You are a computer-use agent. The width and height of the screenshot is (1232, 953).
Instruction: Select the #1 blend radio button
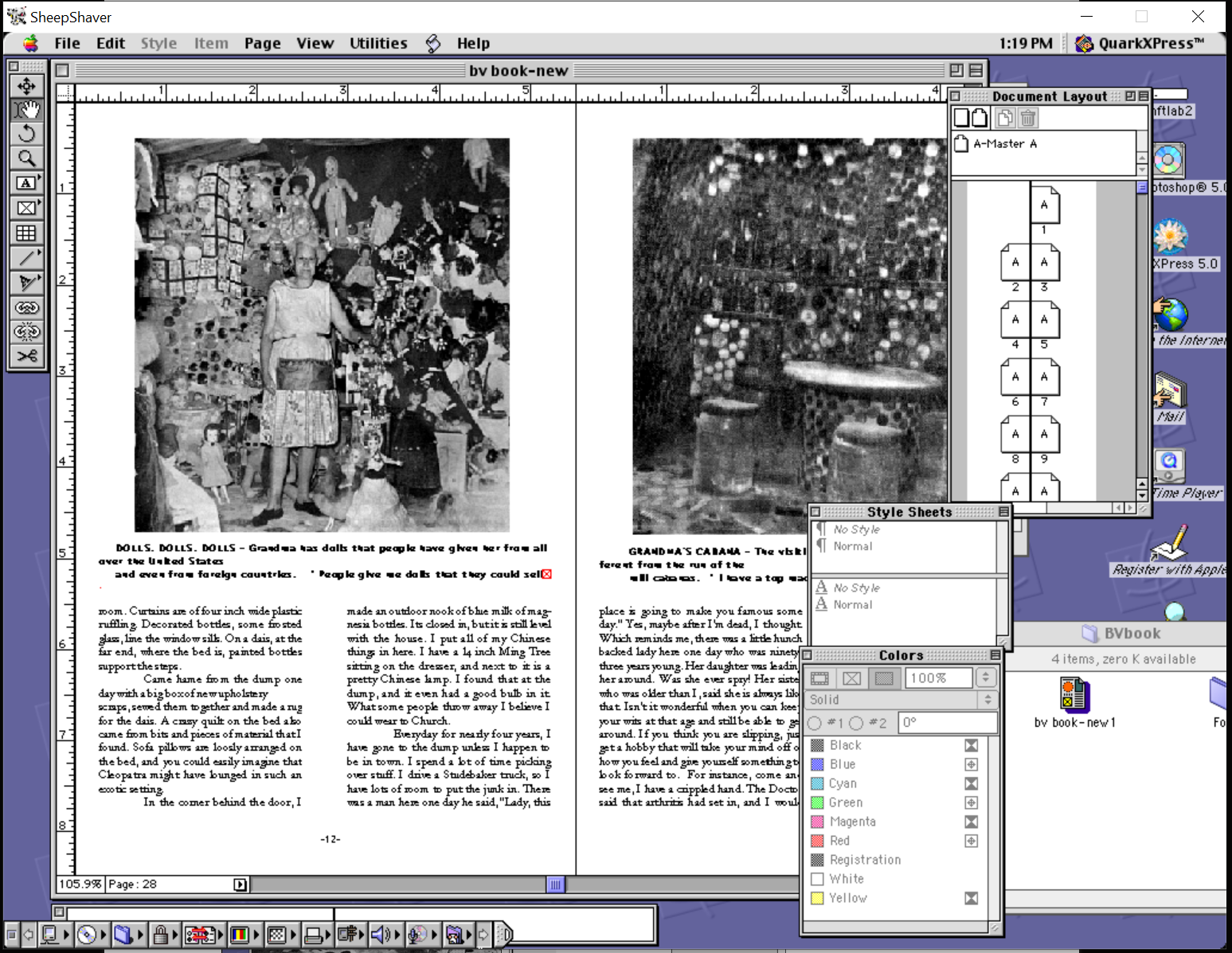click(x=815, y=723)
